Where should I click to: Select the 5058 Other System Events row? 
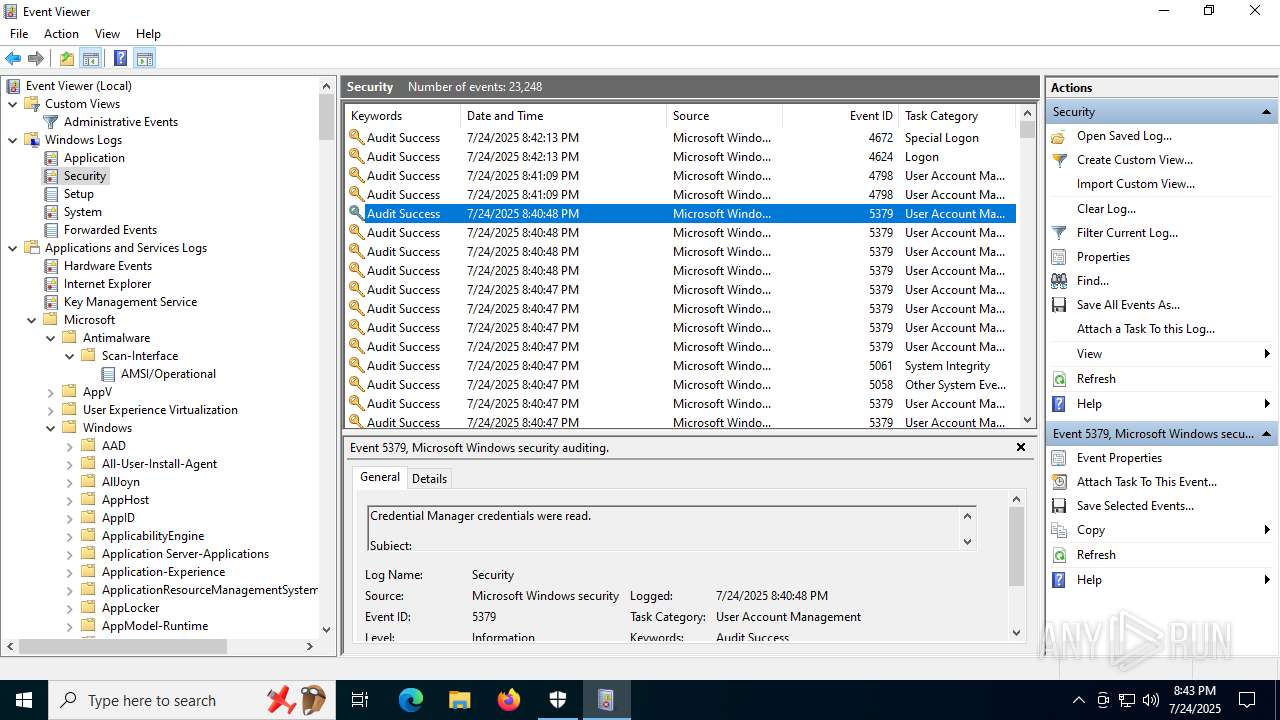[680, 385]
